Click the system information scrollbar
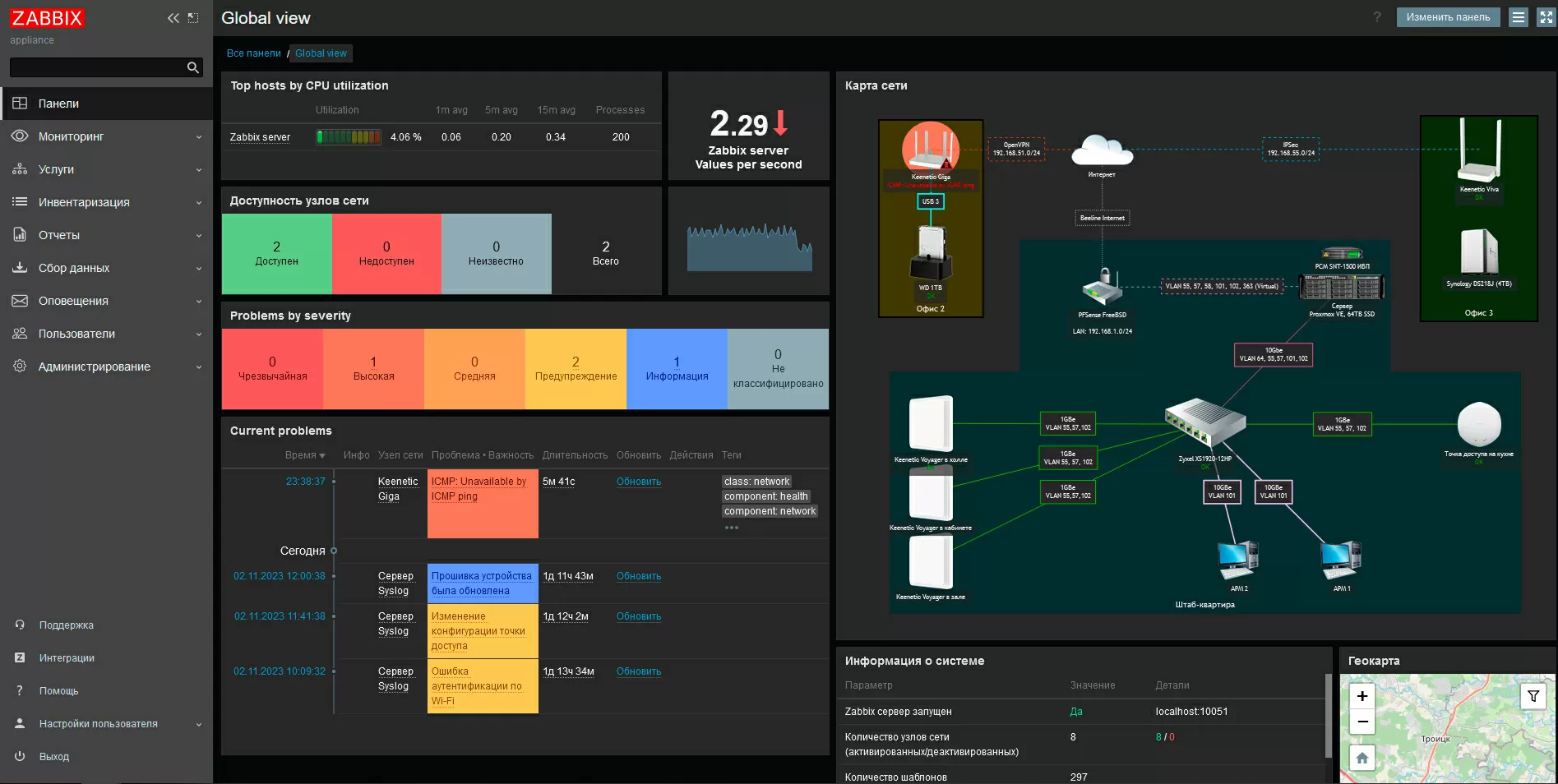Image resolution: width=1558 pixels, height=784 pixels. (1328, 715)
